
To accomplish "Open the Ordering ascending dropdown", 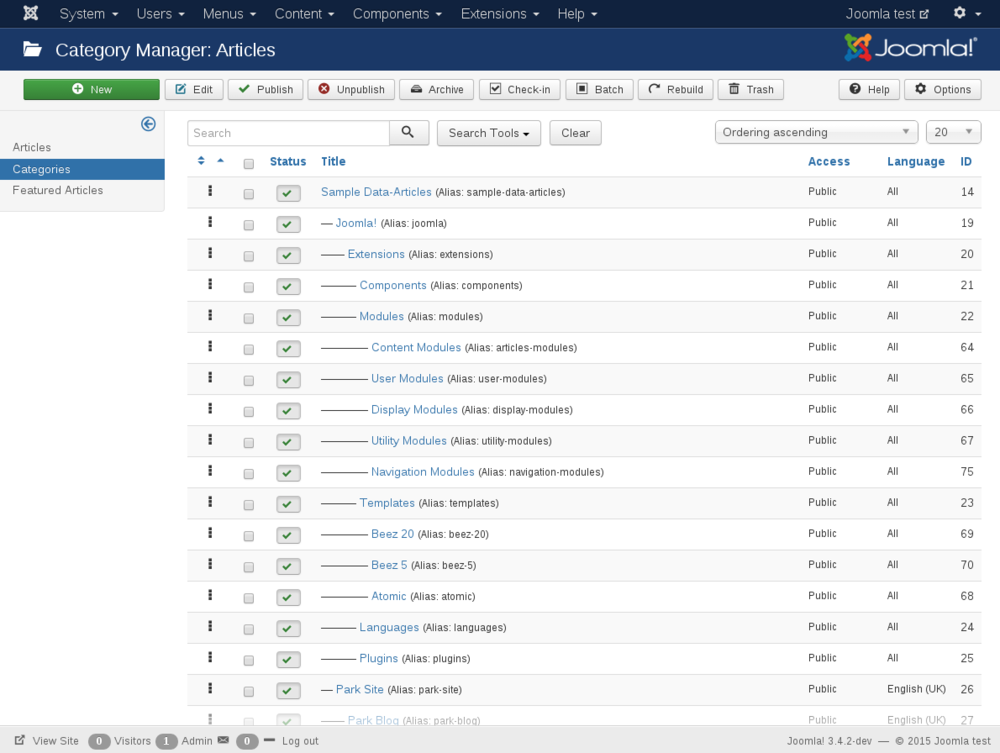I will pyautogui.click(x=816, y=132).
